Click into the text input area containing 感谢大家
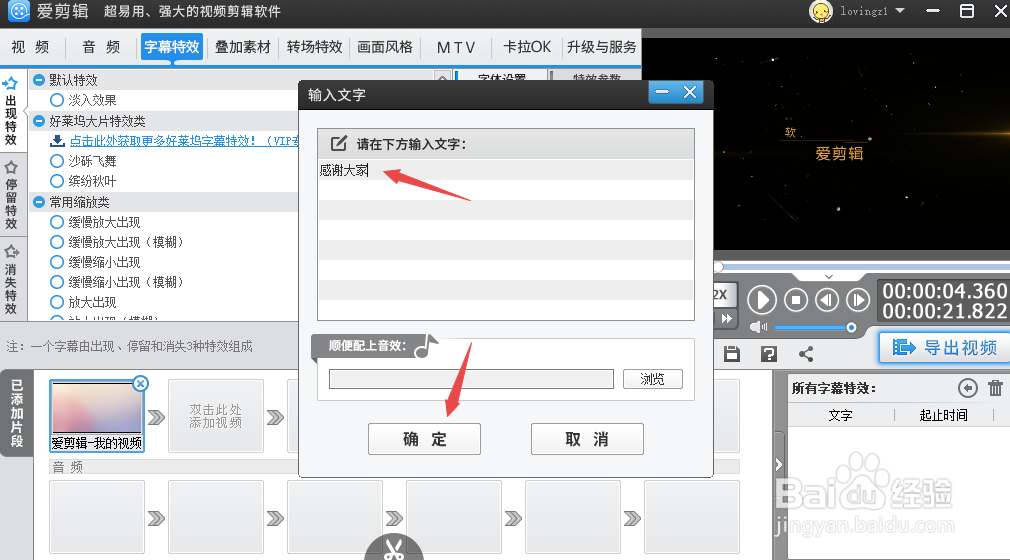The width and height of the screenshot is (1010, 560). [x=506, y=238]
